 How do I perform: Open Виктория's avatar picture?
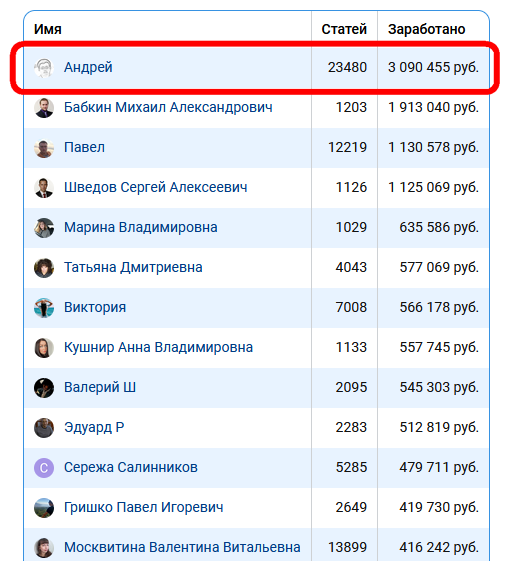pos(44,308)
